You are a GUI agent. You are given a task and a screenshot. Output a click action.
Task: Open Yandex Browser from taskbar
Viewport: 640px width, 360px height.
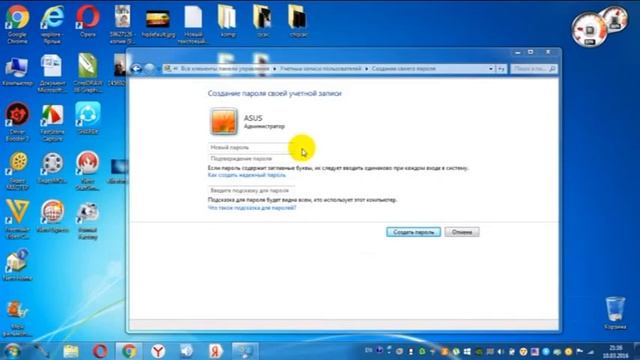tap(158, 351)
